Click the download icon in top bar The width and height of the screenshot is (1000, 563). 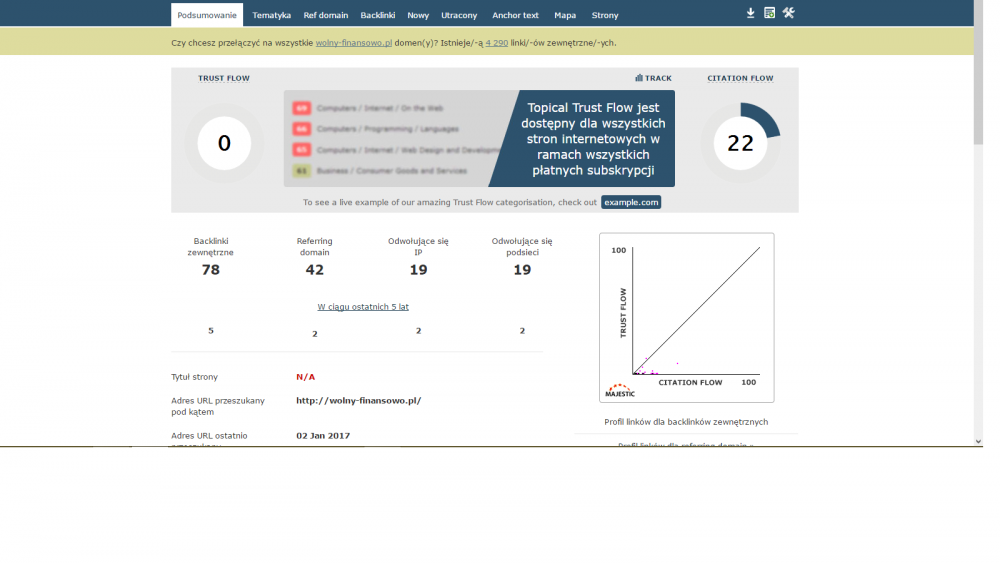pyautogui.click(x=750, y=13)
